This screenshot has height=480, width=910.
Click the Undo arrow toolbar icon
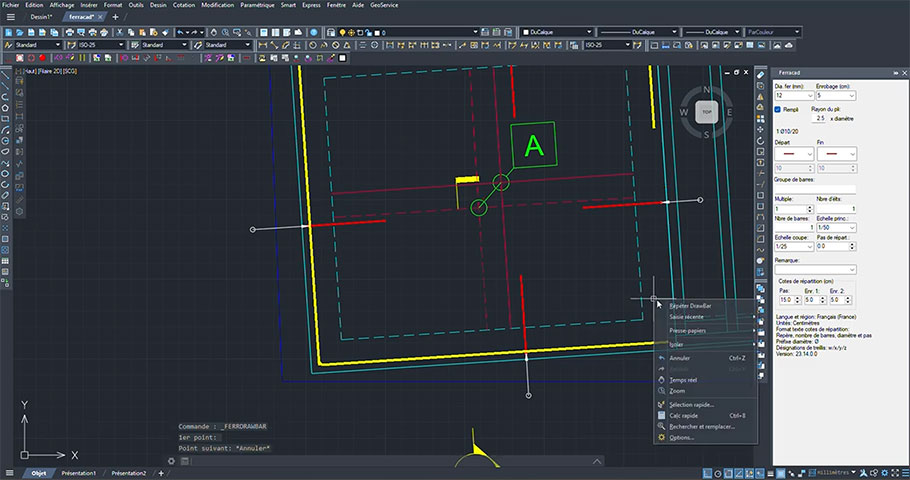[180, 33]
